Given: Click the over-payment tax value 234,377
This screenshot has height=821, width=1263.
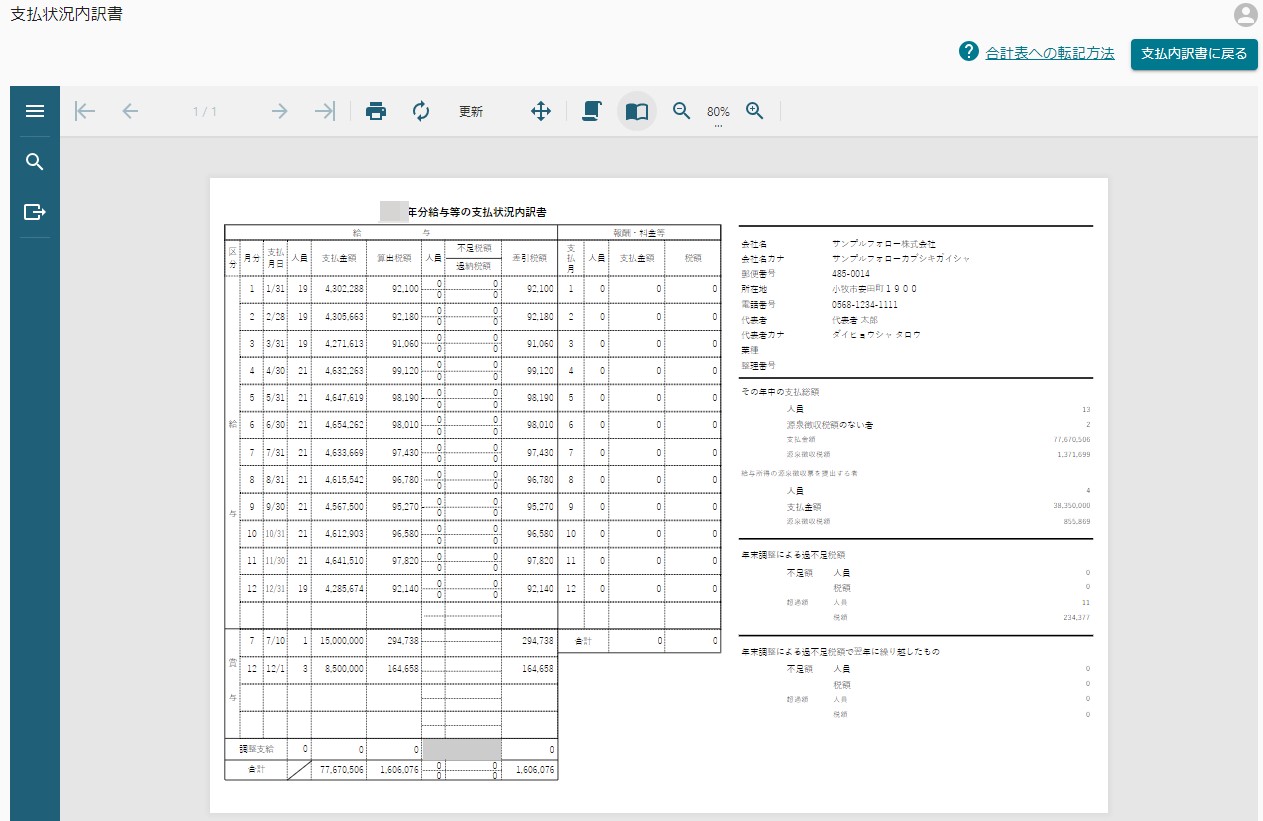Looking at the screenshot, I should [1078, 617].
